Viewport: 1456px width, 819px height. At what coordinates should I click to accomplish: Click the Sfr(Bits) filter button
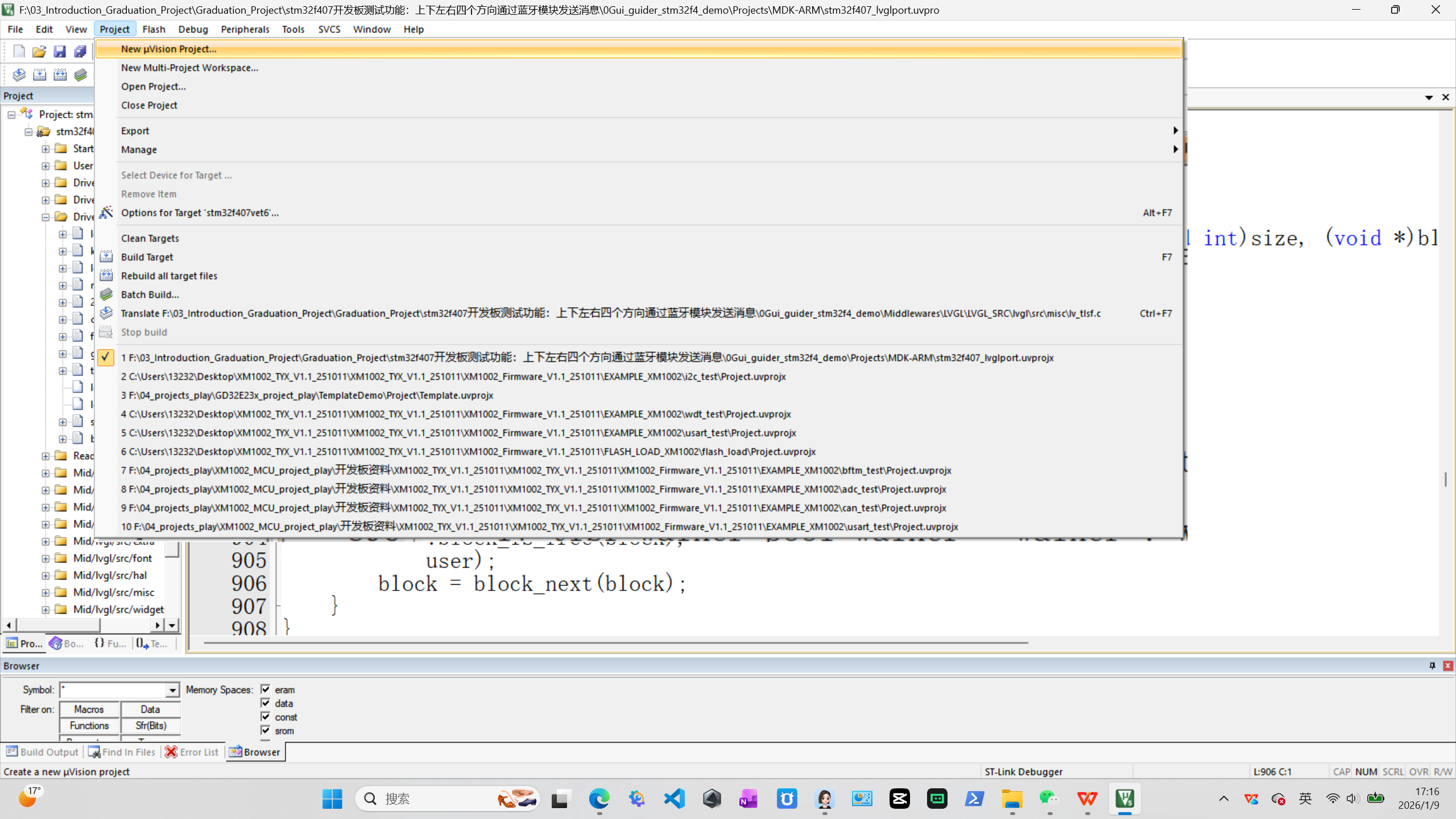[x=150, y=726]
